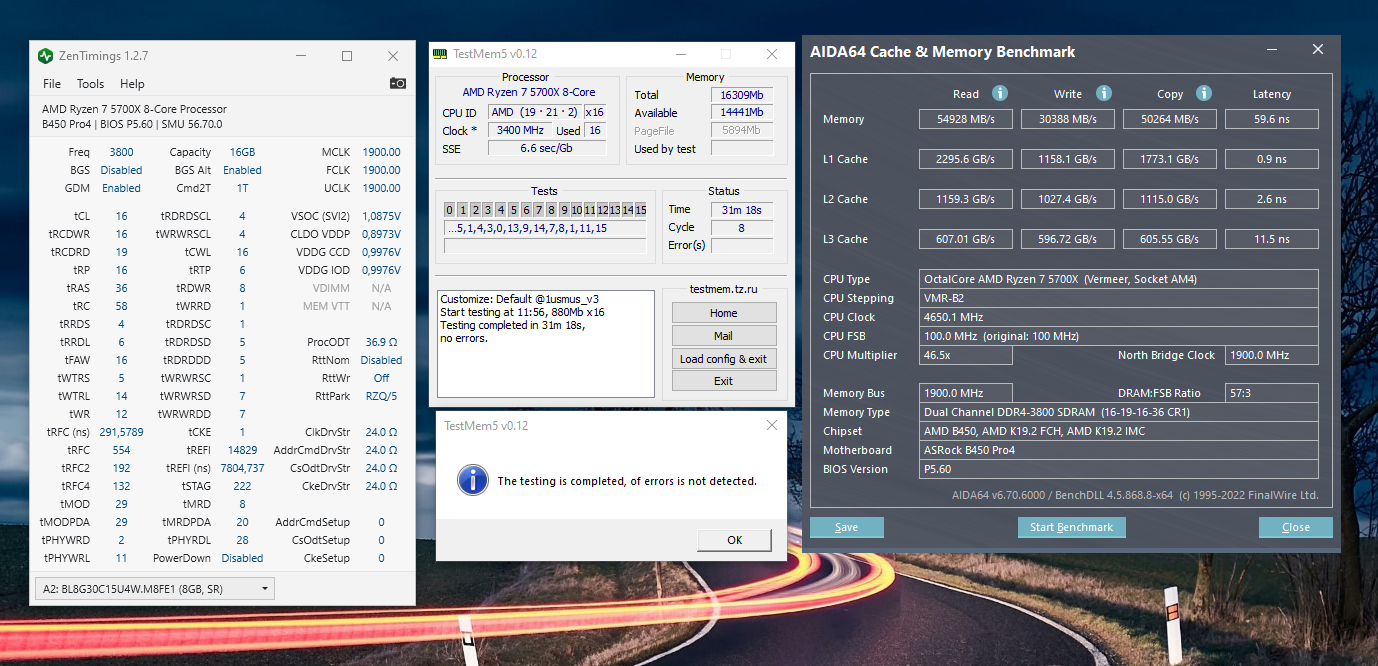Click the DRAM:FSB Ratio 57:3 field
This screenshot has height=666, width=1378.
pyautogui.click(x=1270, y=393)
